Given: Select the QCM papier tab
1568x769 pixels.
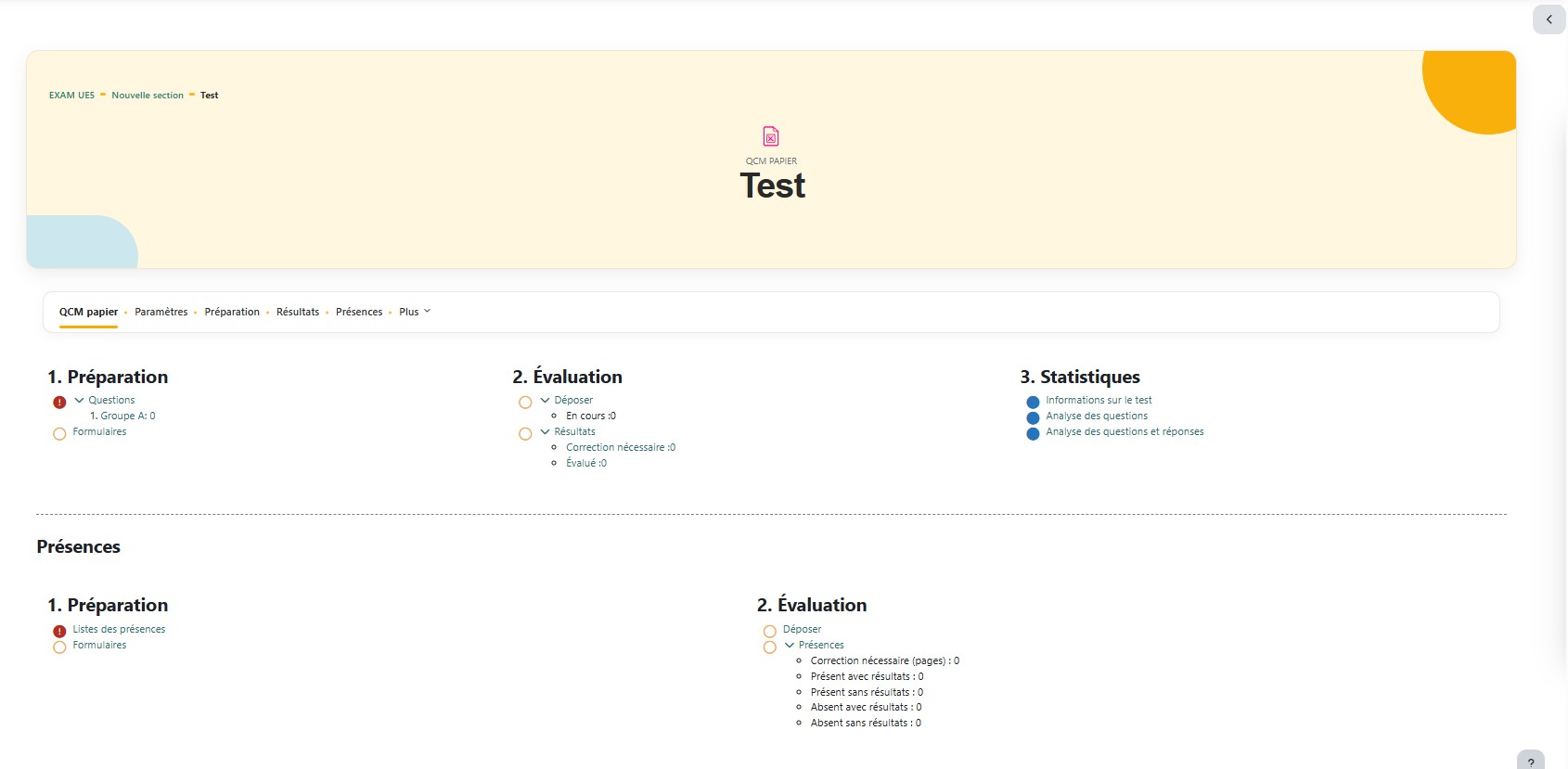Looking at the screenshot, I should click(x=88, y=312).
